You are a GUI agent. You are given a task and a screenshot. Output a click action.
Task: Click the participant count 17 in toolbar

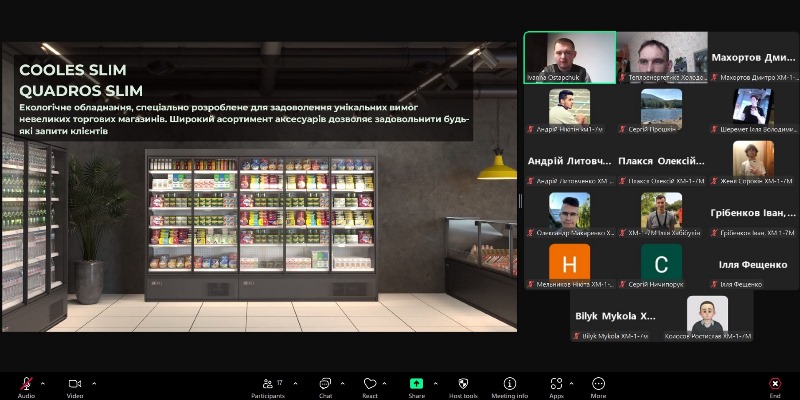click(280, 383)
